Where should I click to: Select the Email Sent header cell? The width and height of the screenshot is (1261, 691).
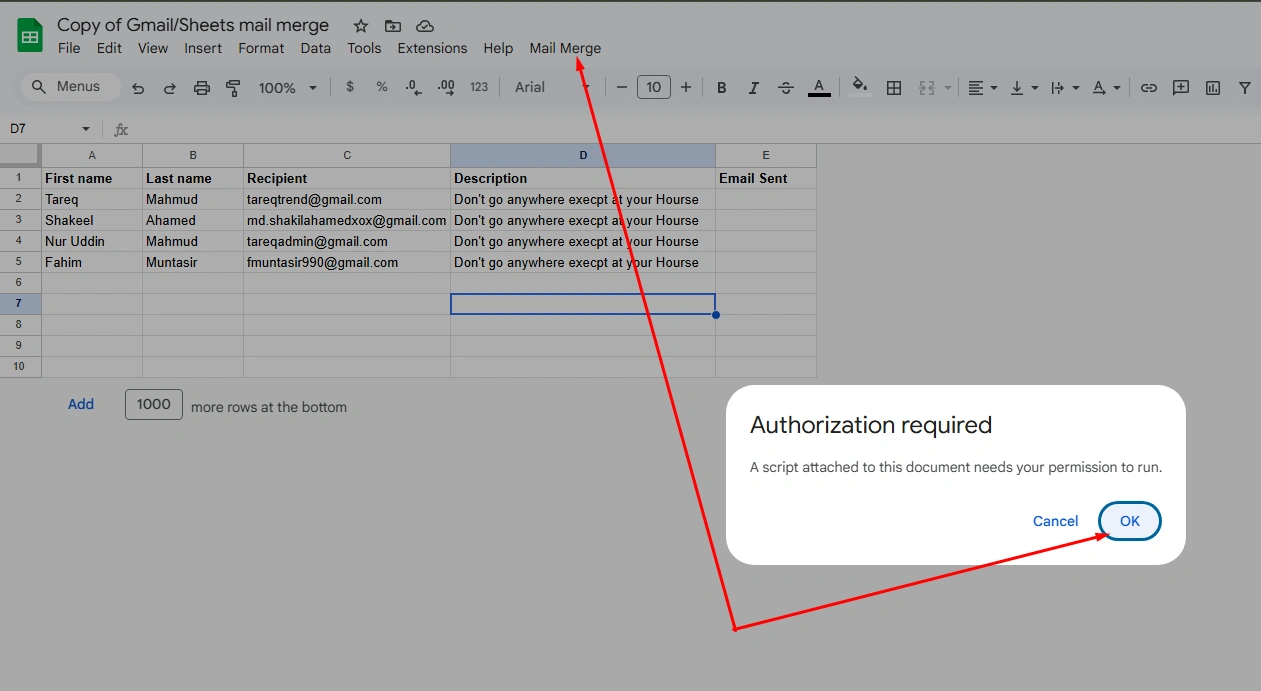point(766,178)
